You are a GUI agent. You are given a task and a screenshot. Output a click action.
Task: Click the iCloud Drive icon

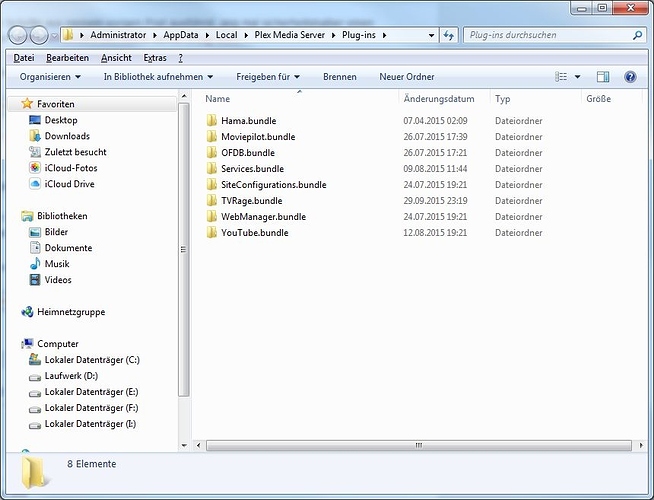pyautogui.click(x=35, y=184)
